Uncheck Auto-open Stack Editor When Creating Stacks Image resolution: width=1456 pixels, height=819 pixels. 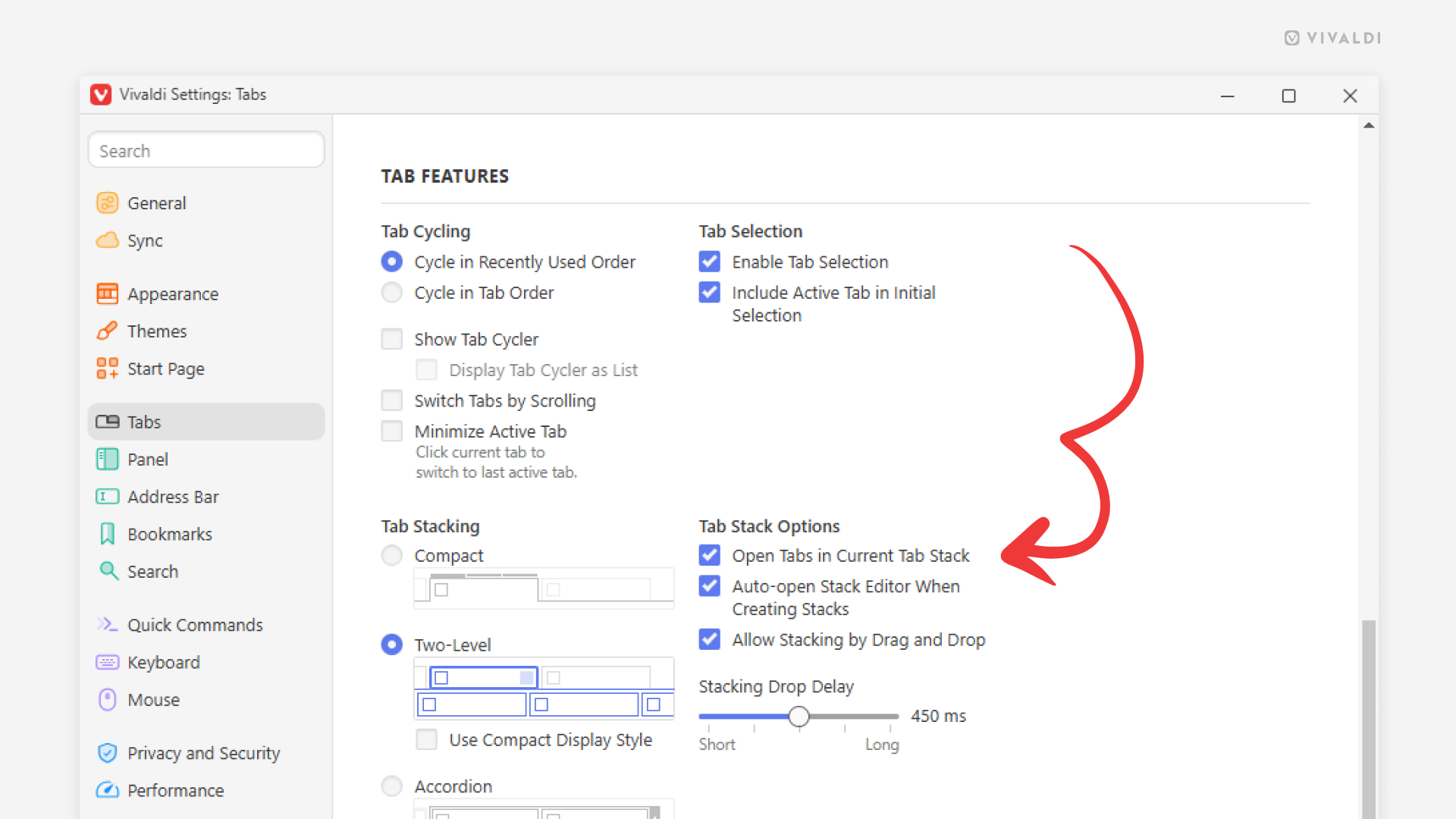(x=710, y=586)
